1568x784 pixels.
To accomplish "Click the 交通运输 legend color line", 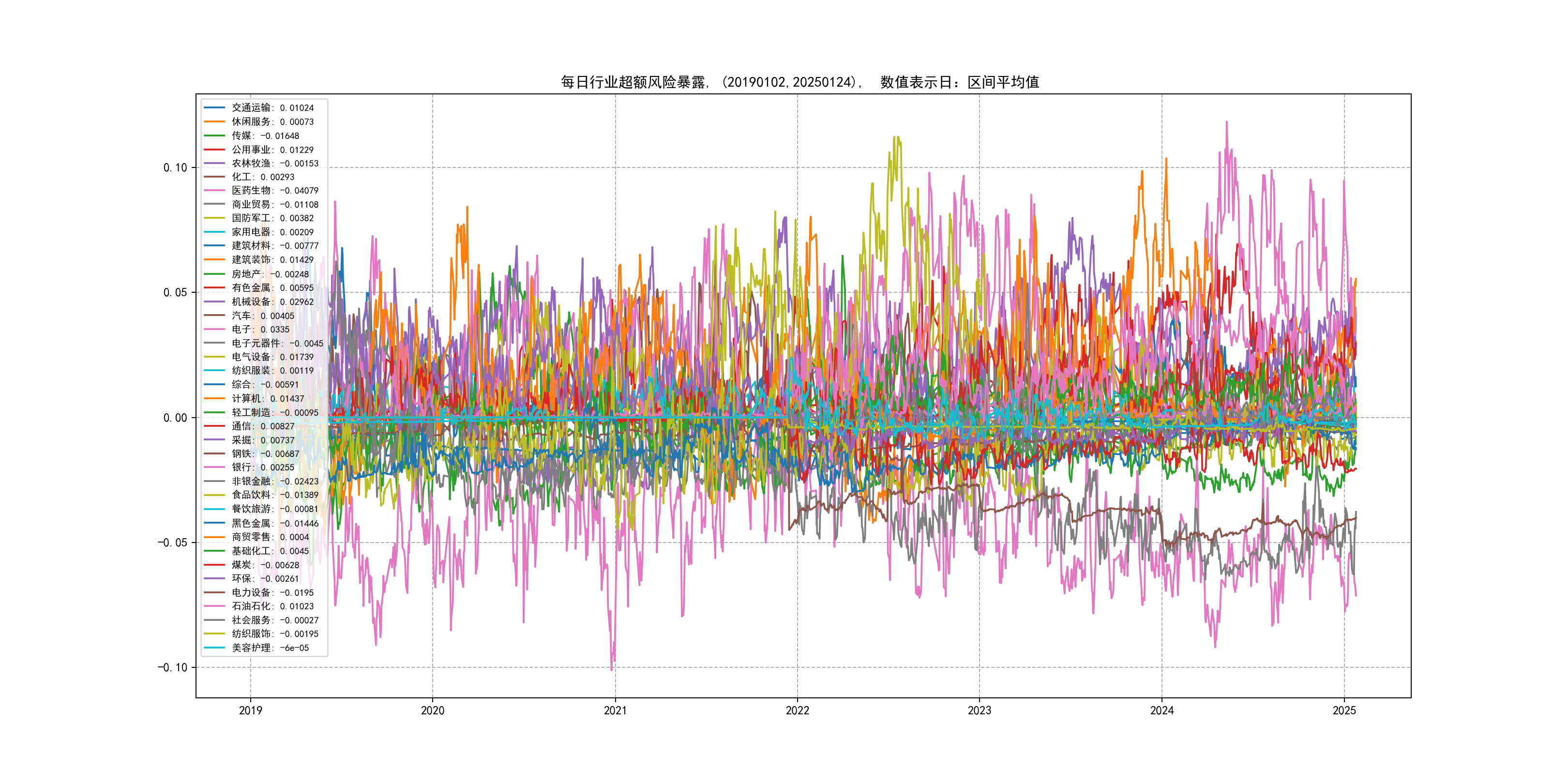I will 214,108.
